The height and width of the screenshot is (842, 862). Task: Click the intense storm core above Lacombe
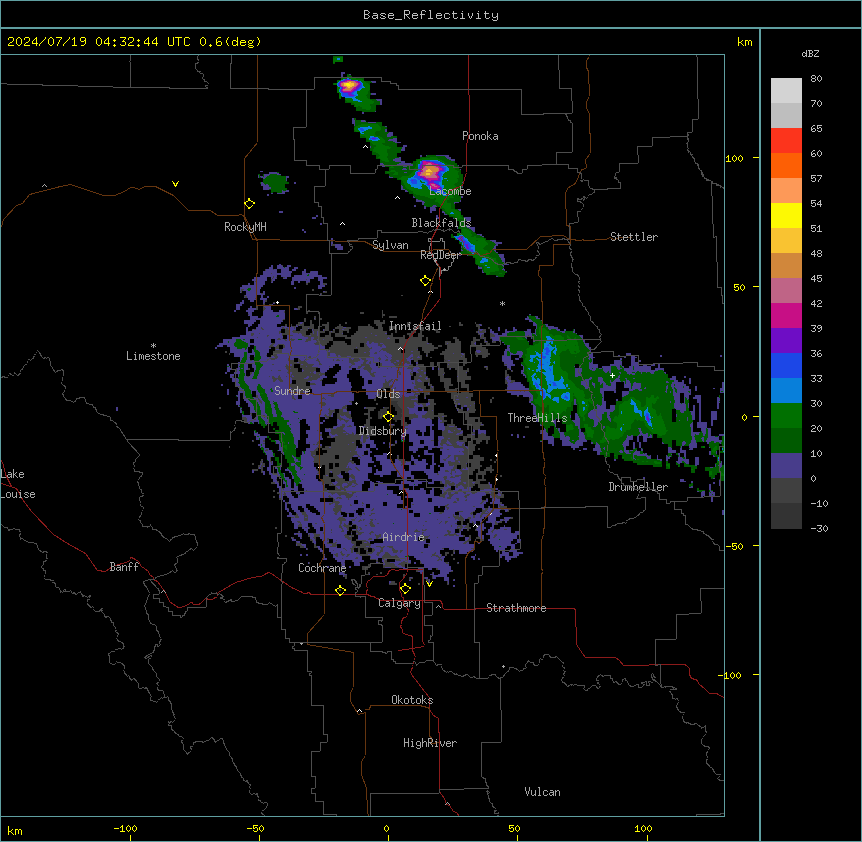[429, 172]
